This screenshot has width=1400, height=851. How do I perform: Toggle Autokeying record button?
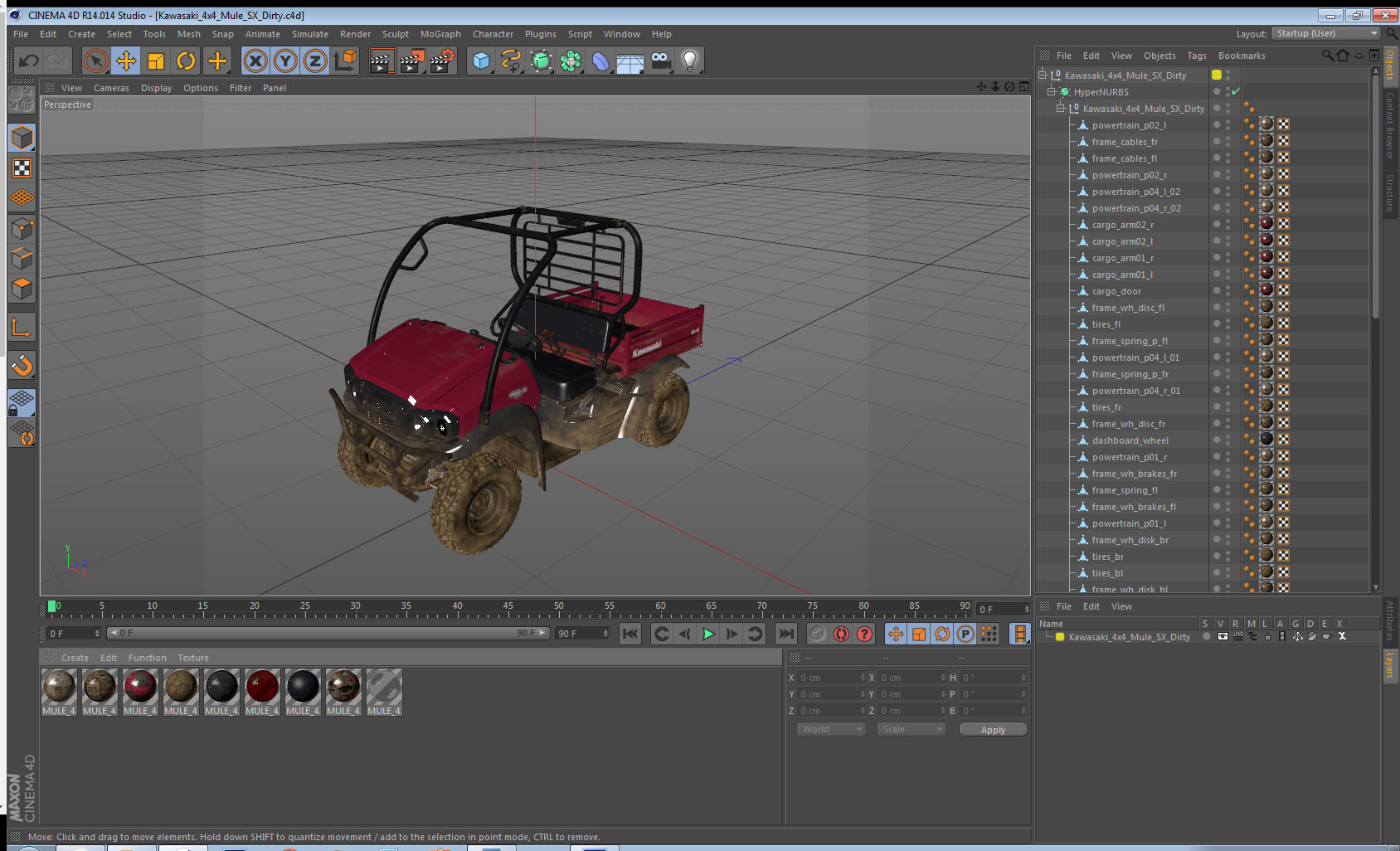click(x=841, y=634)
